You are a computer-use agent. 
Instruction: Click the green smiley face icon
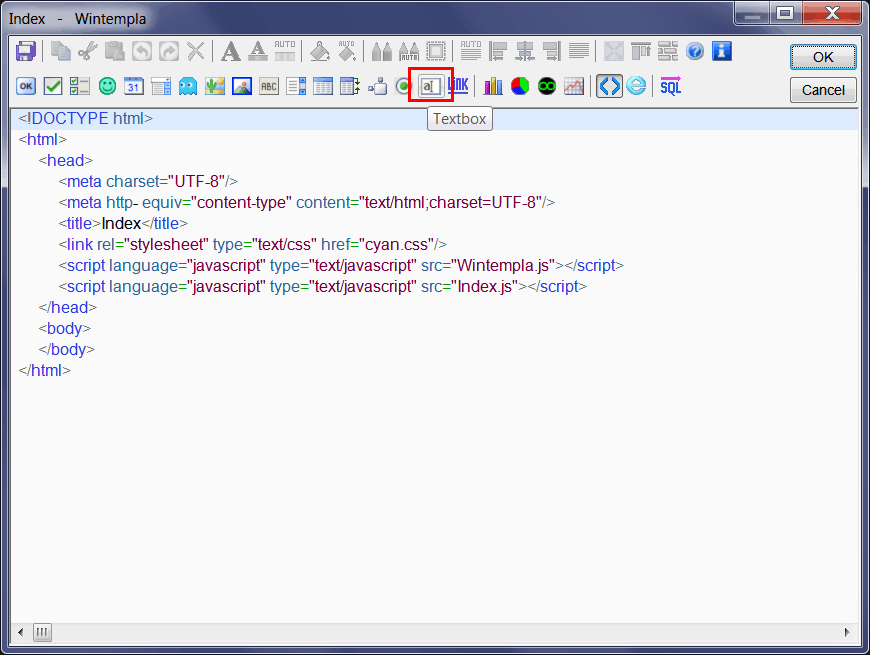pyautogui.click(x=107, y=87)
